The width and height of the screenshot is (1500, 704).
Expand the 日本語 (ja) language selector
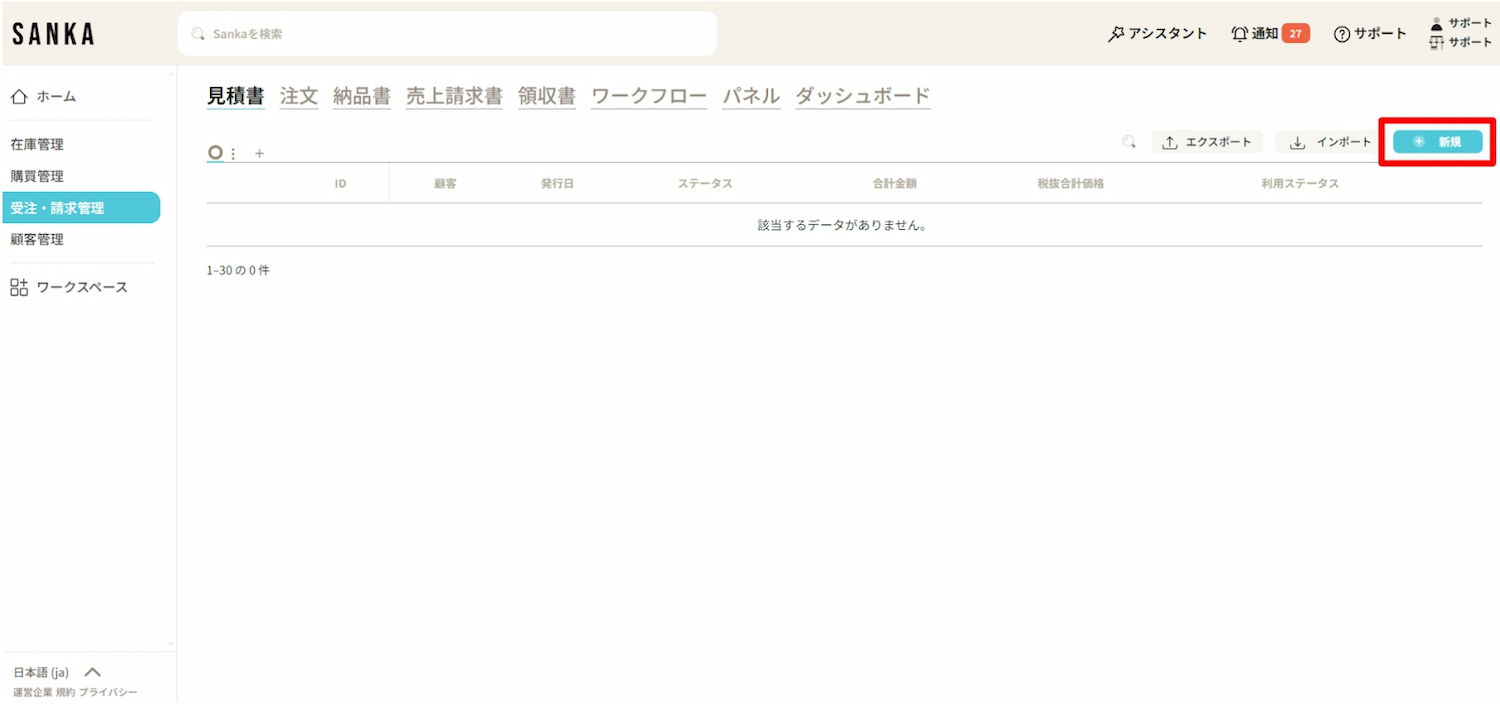coord(57,673)
